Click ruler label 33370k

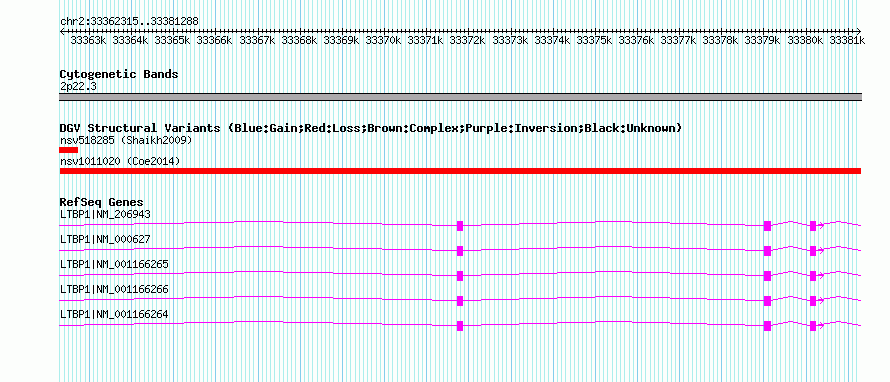tap(383, 40)
